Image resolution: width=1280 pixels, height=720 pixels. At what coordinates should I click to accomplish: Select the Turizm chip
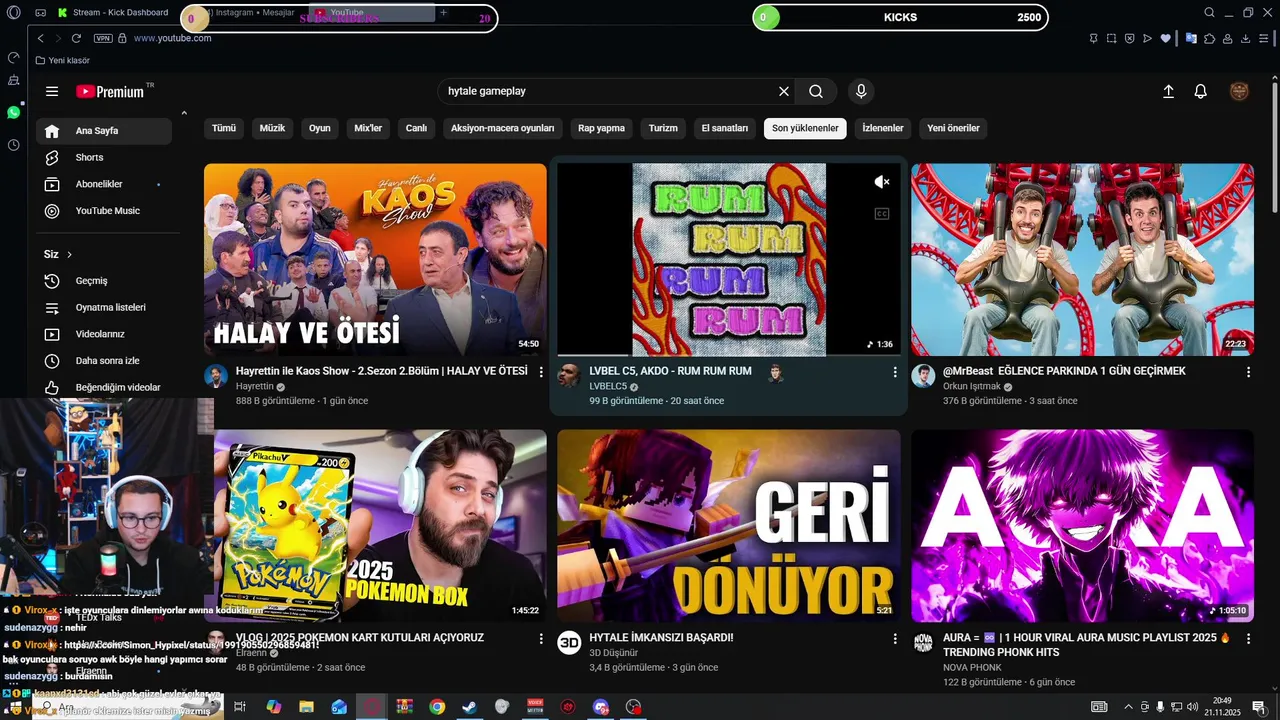[663, 128]
